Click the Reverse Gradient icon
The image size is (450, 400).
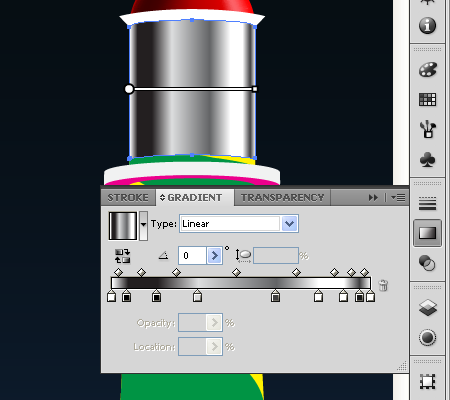(122, 256)
